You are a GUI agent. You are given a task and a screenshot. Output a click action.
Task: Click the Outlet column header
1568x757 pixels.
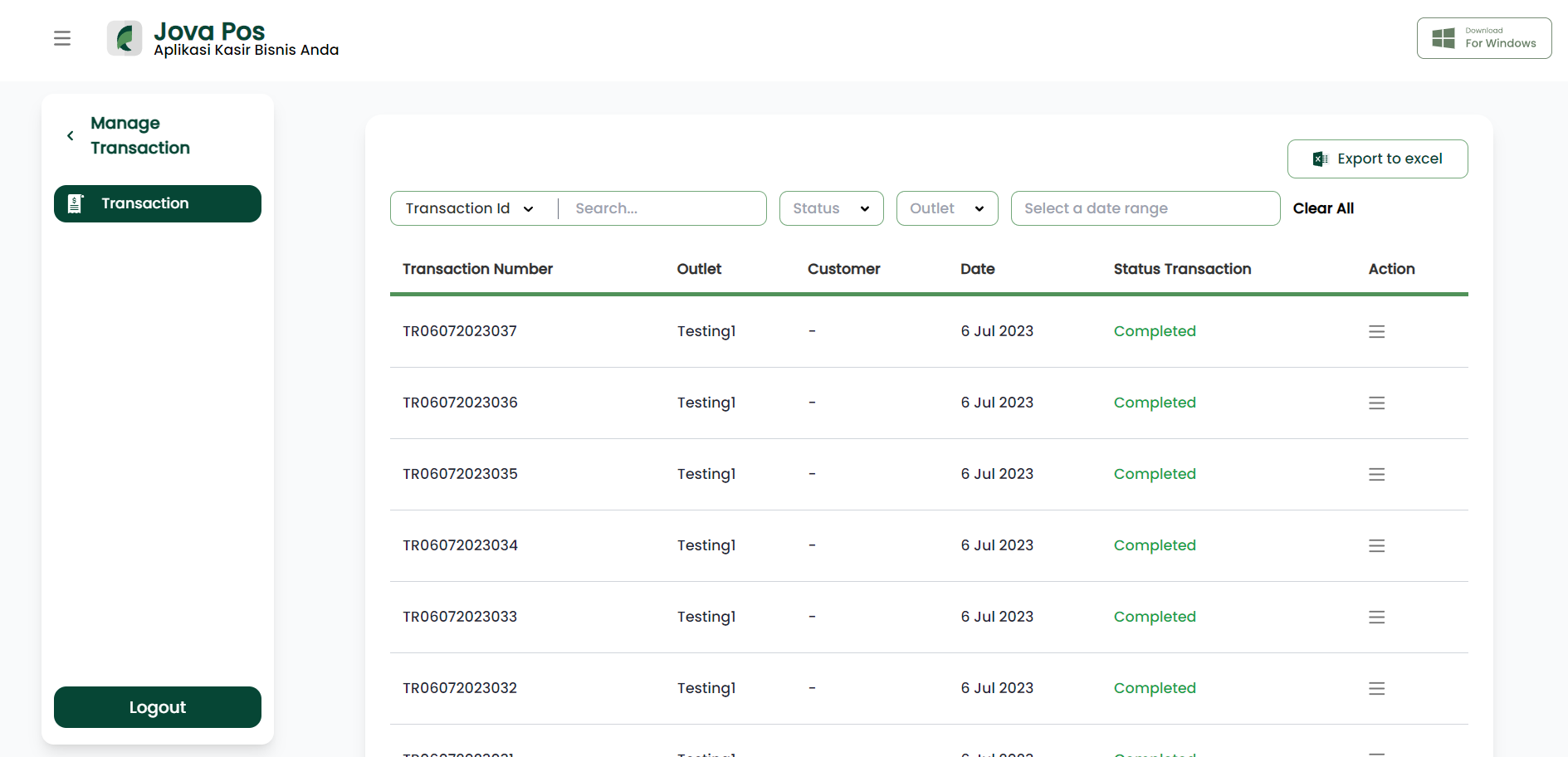point(699,269)
